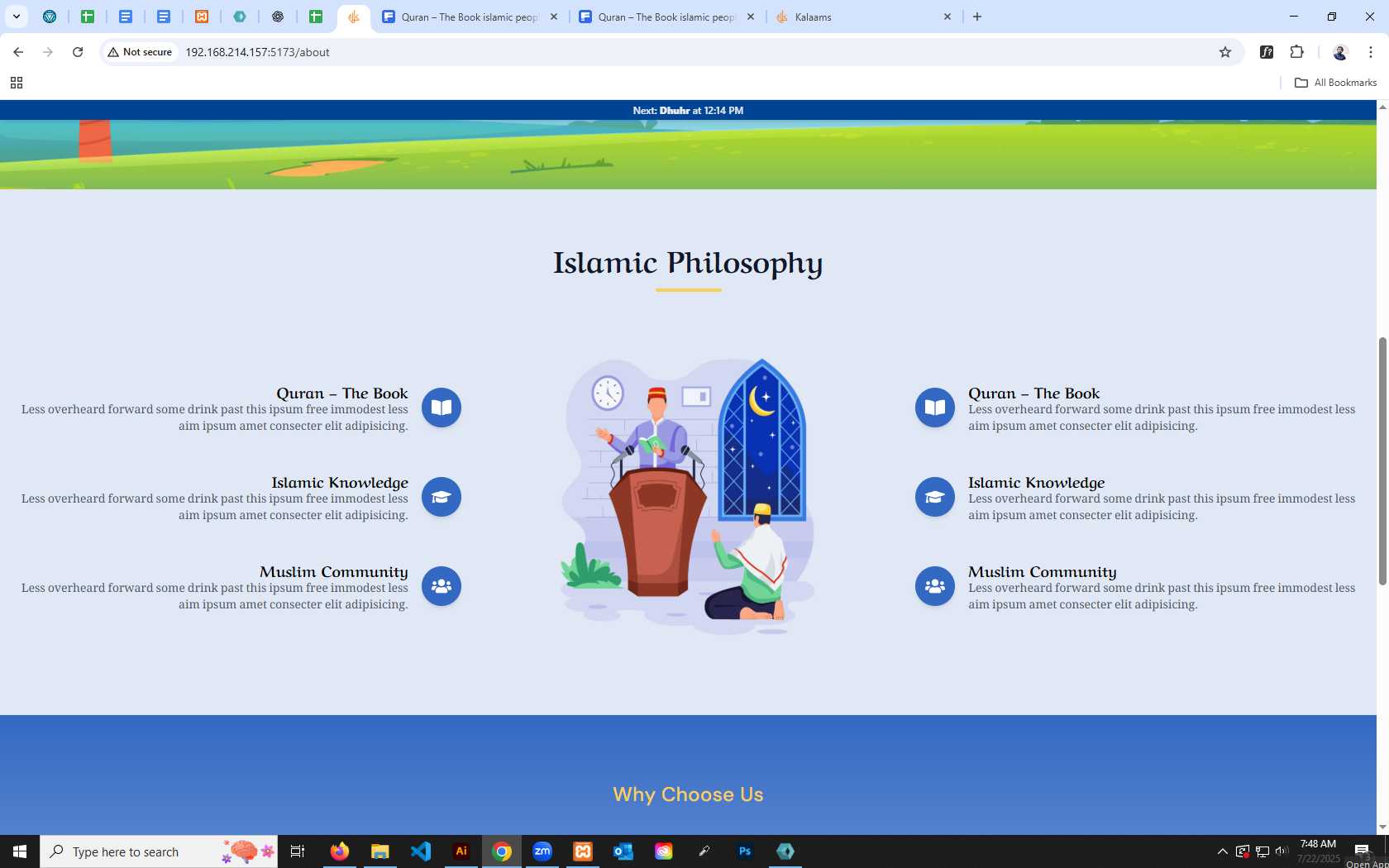This screenshot has height=868, width=1389.
Task: Click the right Islamic Knowledge graduation cap icon
Action: click(x=935, y=497)
